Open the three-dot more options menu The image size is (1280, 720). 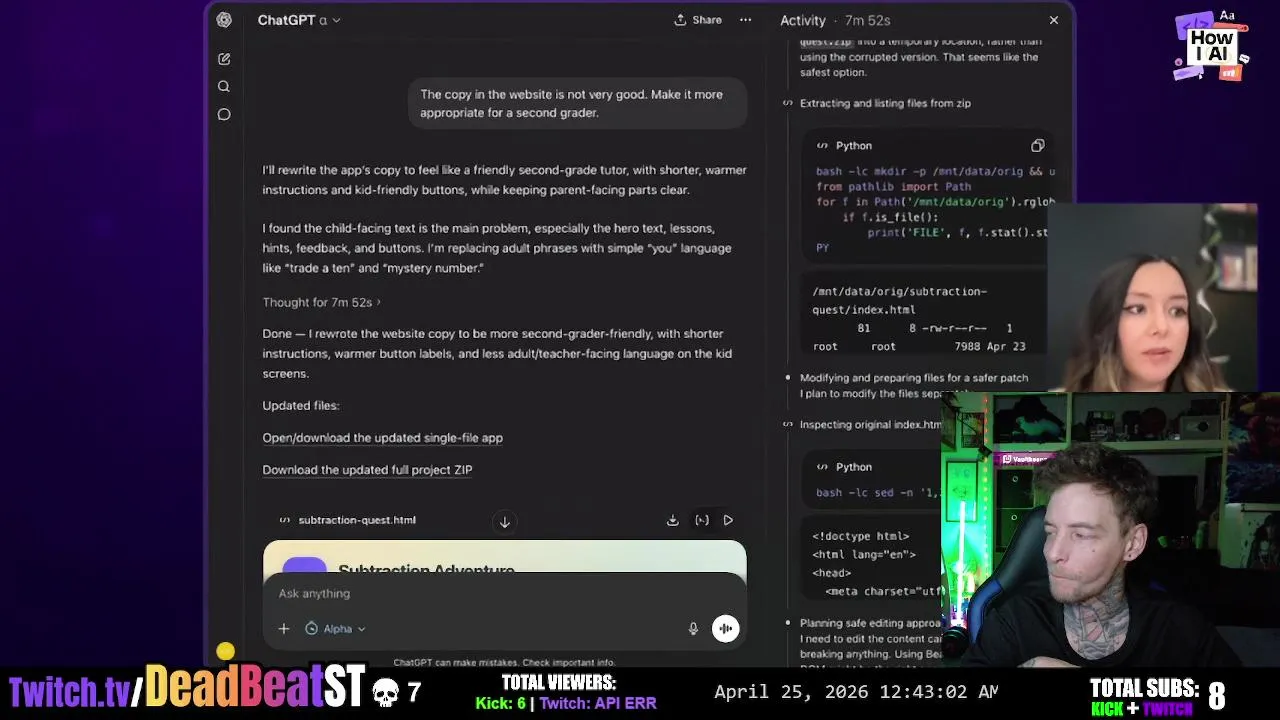(745, 20)
